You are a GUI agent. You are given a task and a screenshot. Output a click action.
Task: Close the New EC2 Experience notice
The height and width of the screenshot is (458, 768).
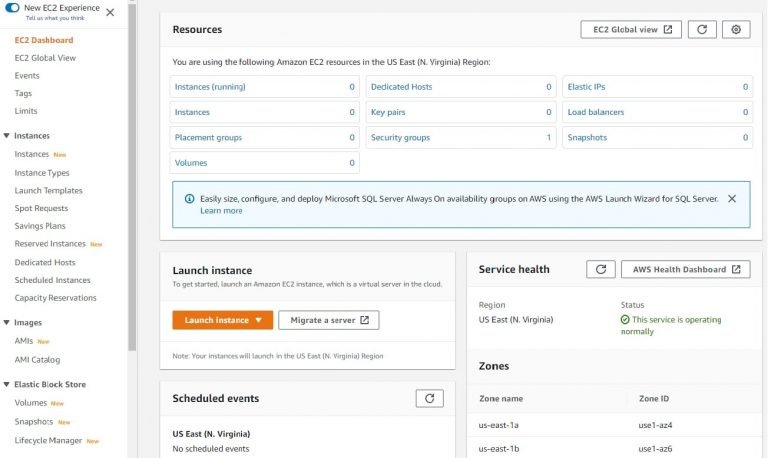[x=110, y=12]
